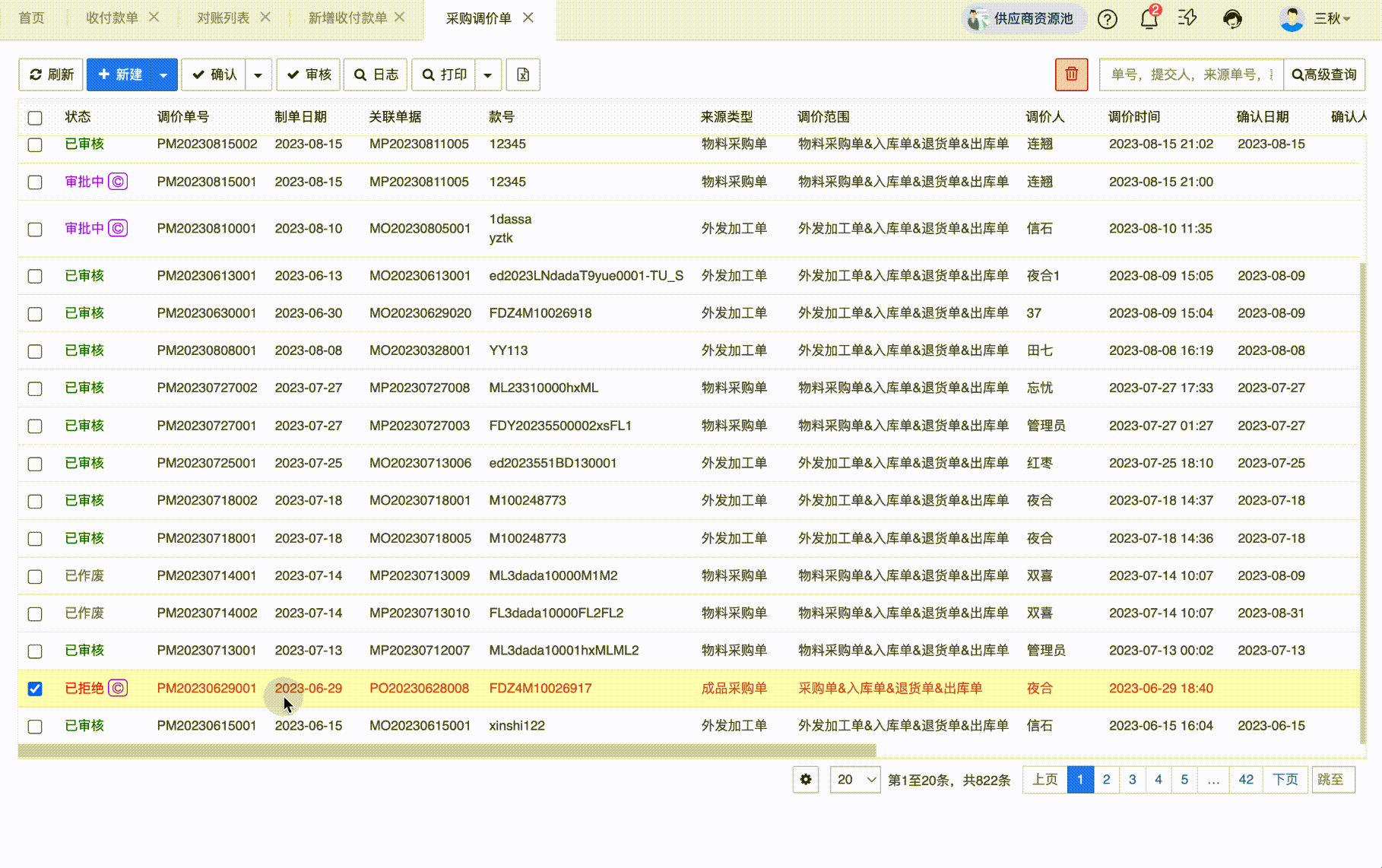The height and width of the screenshot is (868, 1382).
Task: Open the help question mark icon
Action: 1107,19
